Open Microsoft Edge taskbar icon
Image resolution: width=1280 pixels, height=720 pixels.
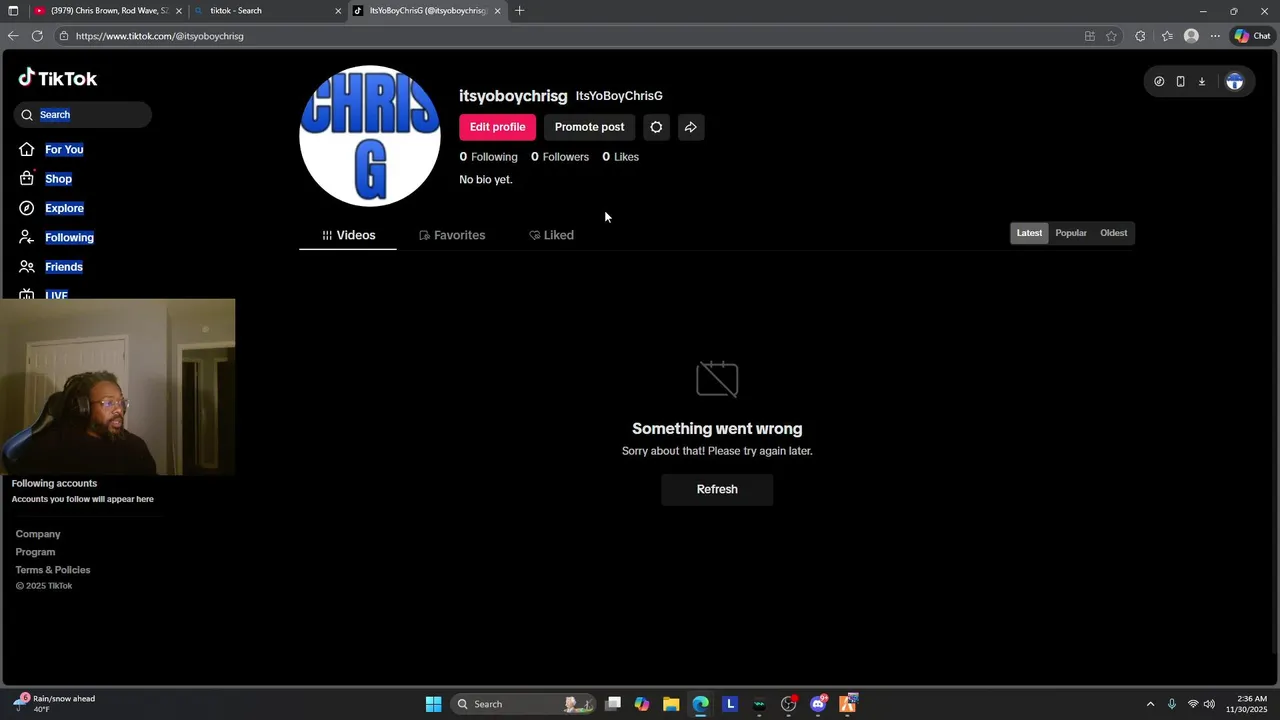click(x=700, y=704)
